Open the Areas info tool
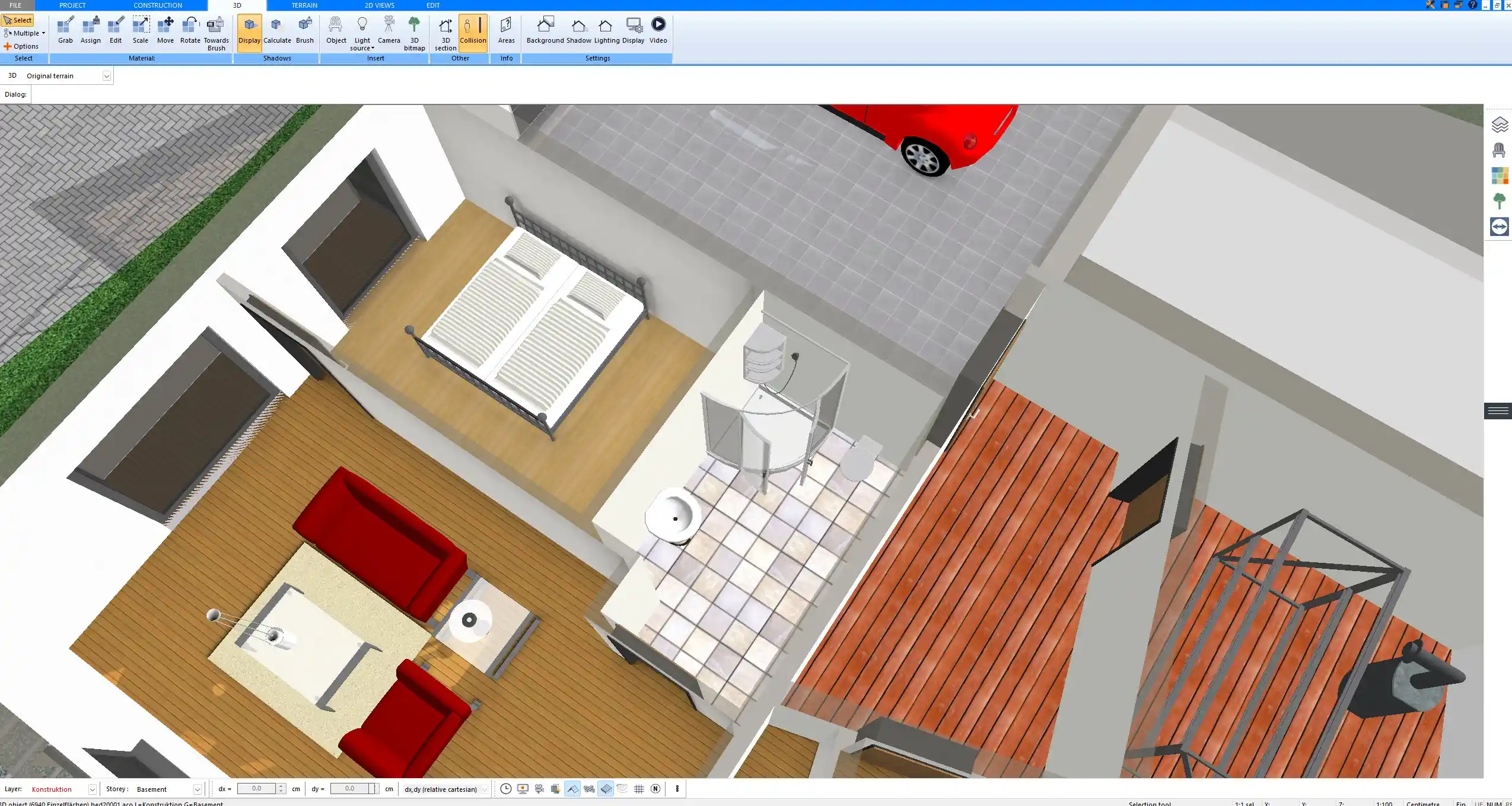The height and width of the screenshot is (806, 1512). (x=506, y=31)
